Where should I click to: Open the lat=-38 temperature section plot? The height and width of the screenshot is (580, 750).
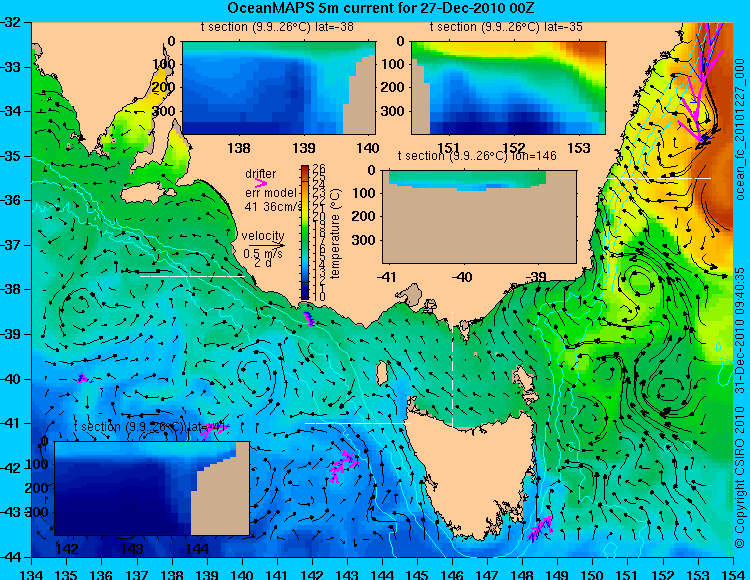tap(279, 88)
